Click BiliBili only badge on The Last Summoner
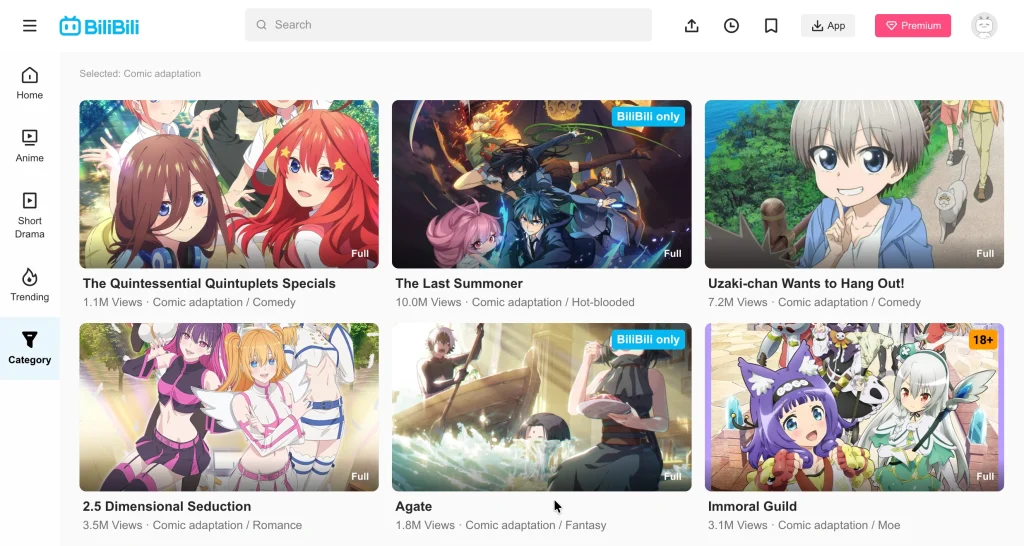 click(648, 116)
